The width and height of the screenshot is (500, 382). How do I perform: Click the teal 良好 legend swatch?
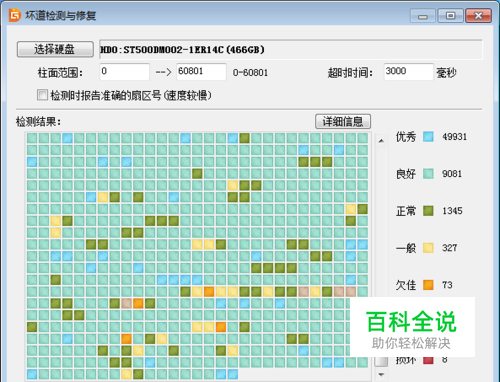pyautogui.click(x=428, y=174)
